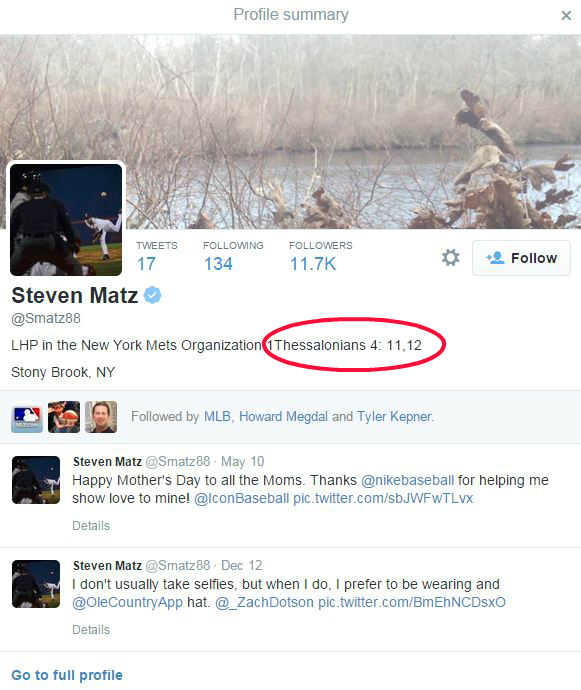Follow Steven Matz

522,258
